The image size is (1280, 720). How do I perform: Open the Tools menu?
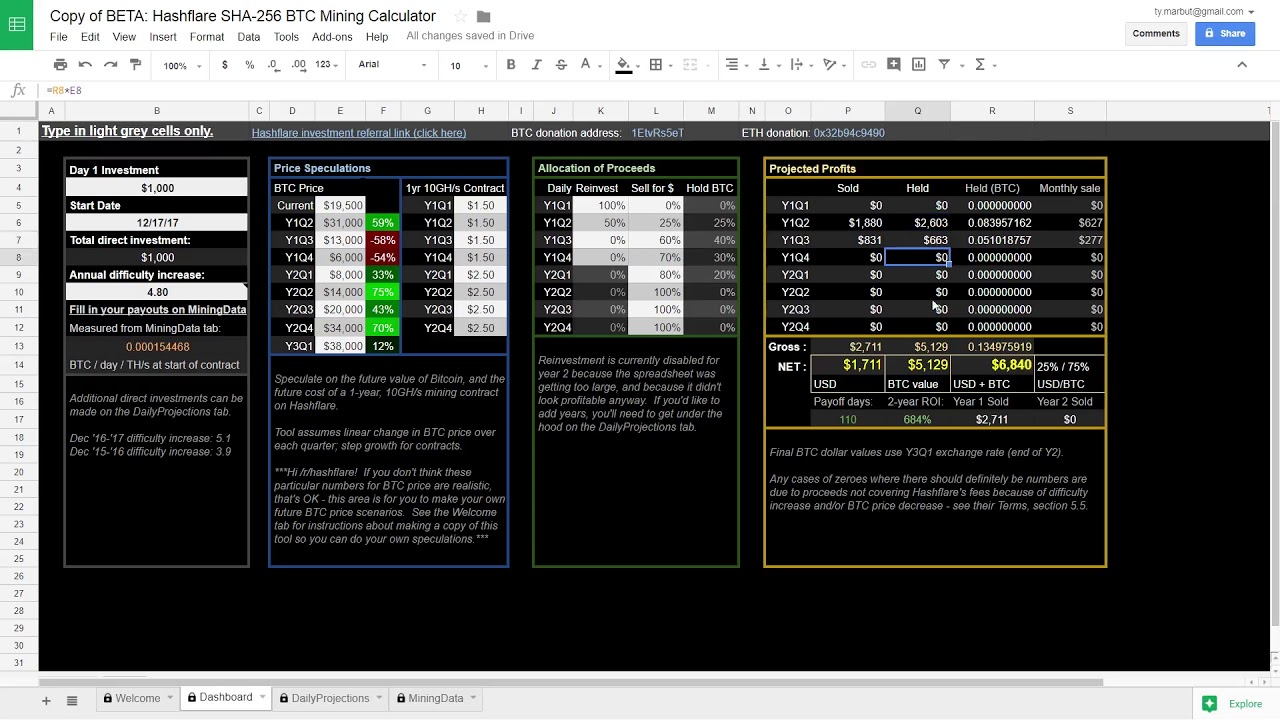(286, 37)
